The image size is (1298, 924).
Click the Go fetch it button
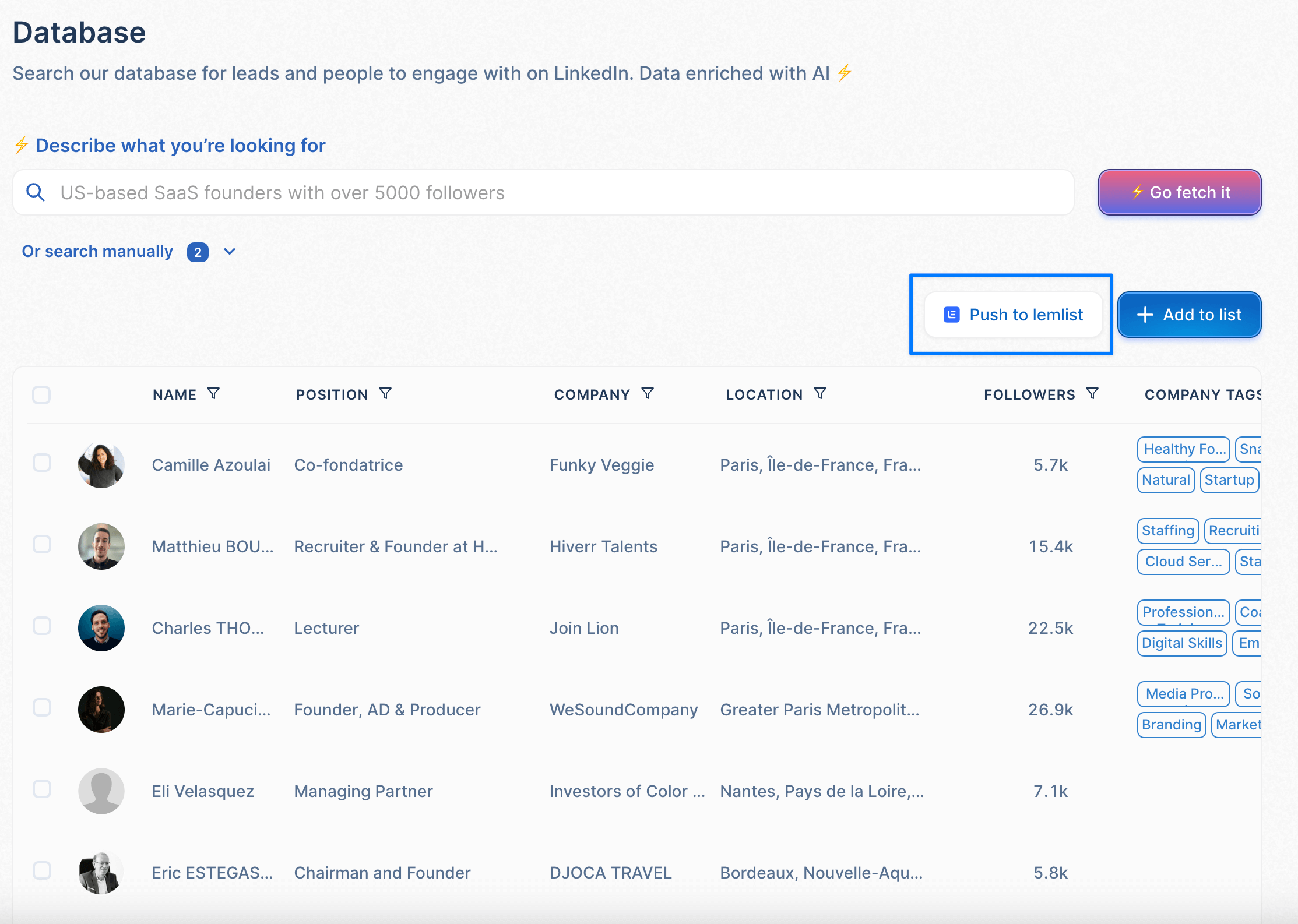coord(1179,192)
